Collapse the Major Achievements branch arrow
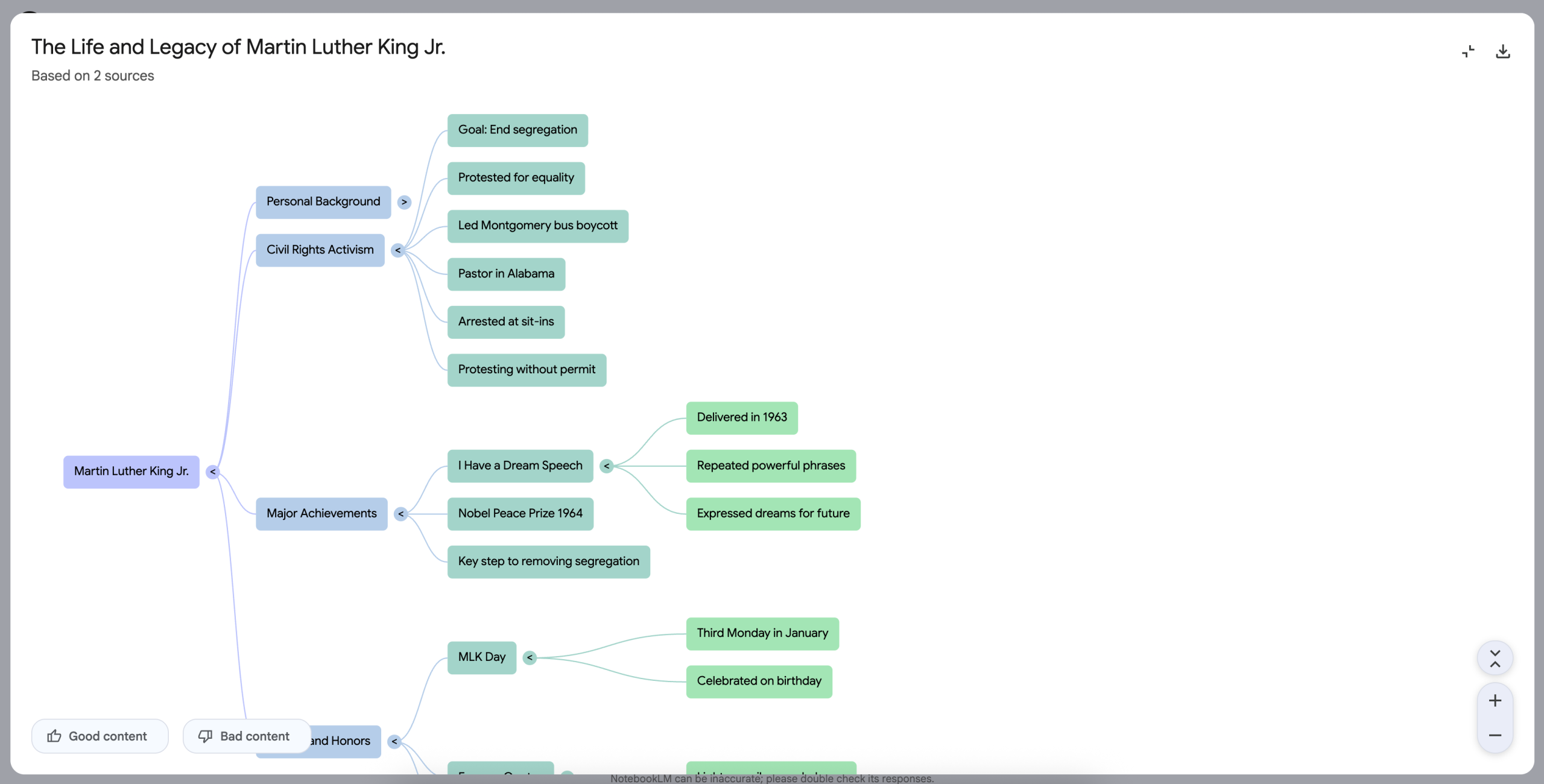Viewport: 1544px width, 784px height. 400,514
